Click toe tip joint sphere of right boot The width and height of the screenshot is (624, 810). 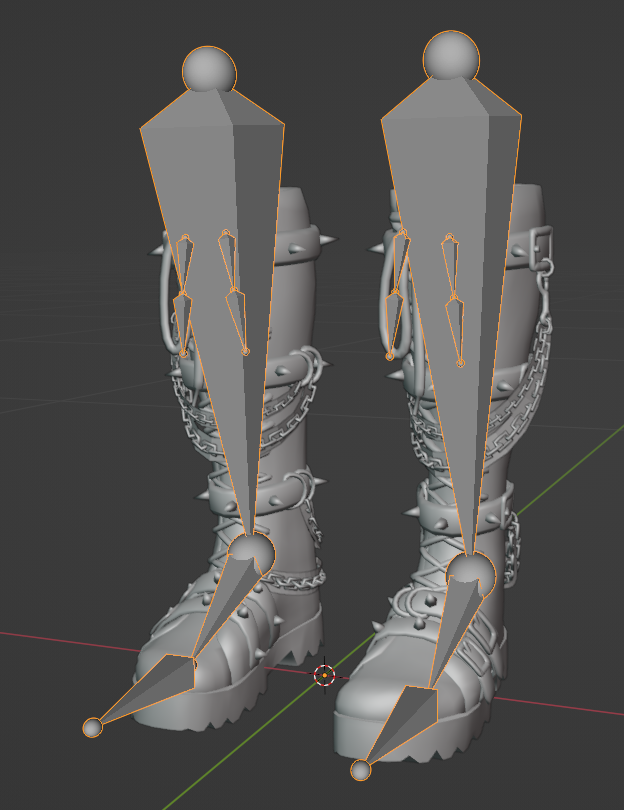coord(361,770)
